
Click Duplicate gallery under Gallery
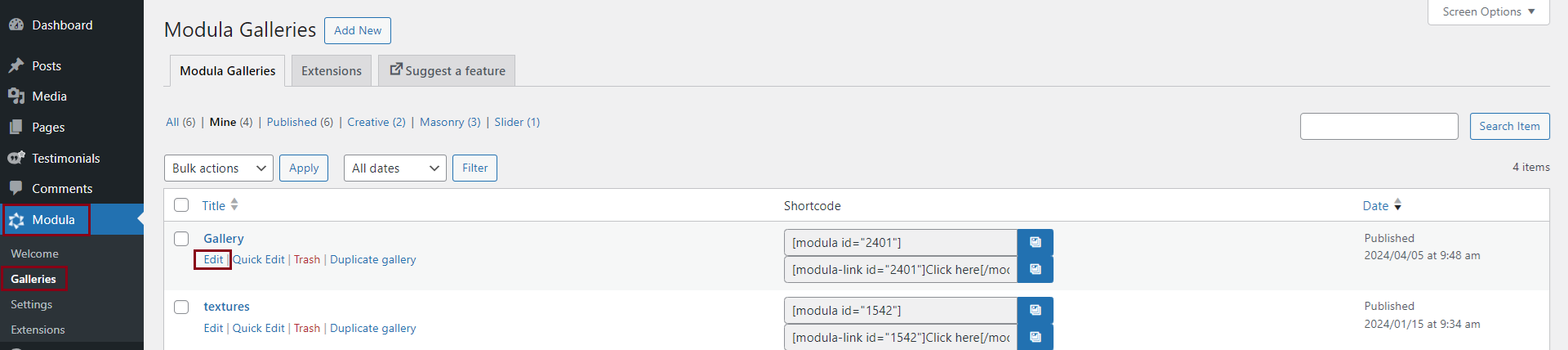[372, 259]
